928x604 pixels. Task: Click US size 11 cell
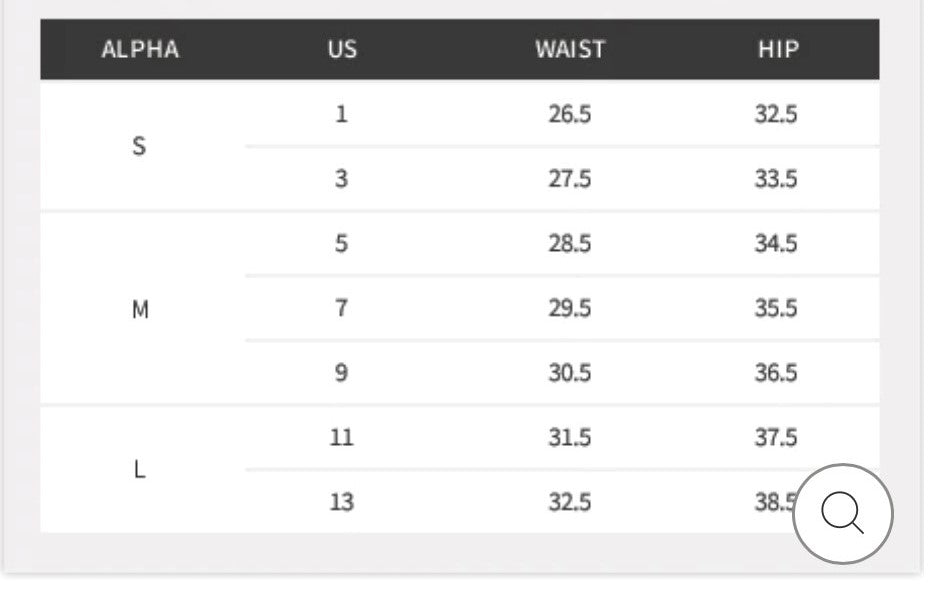click(342, 437)
